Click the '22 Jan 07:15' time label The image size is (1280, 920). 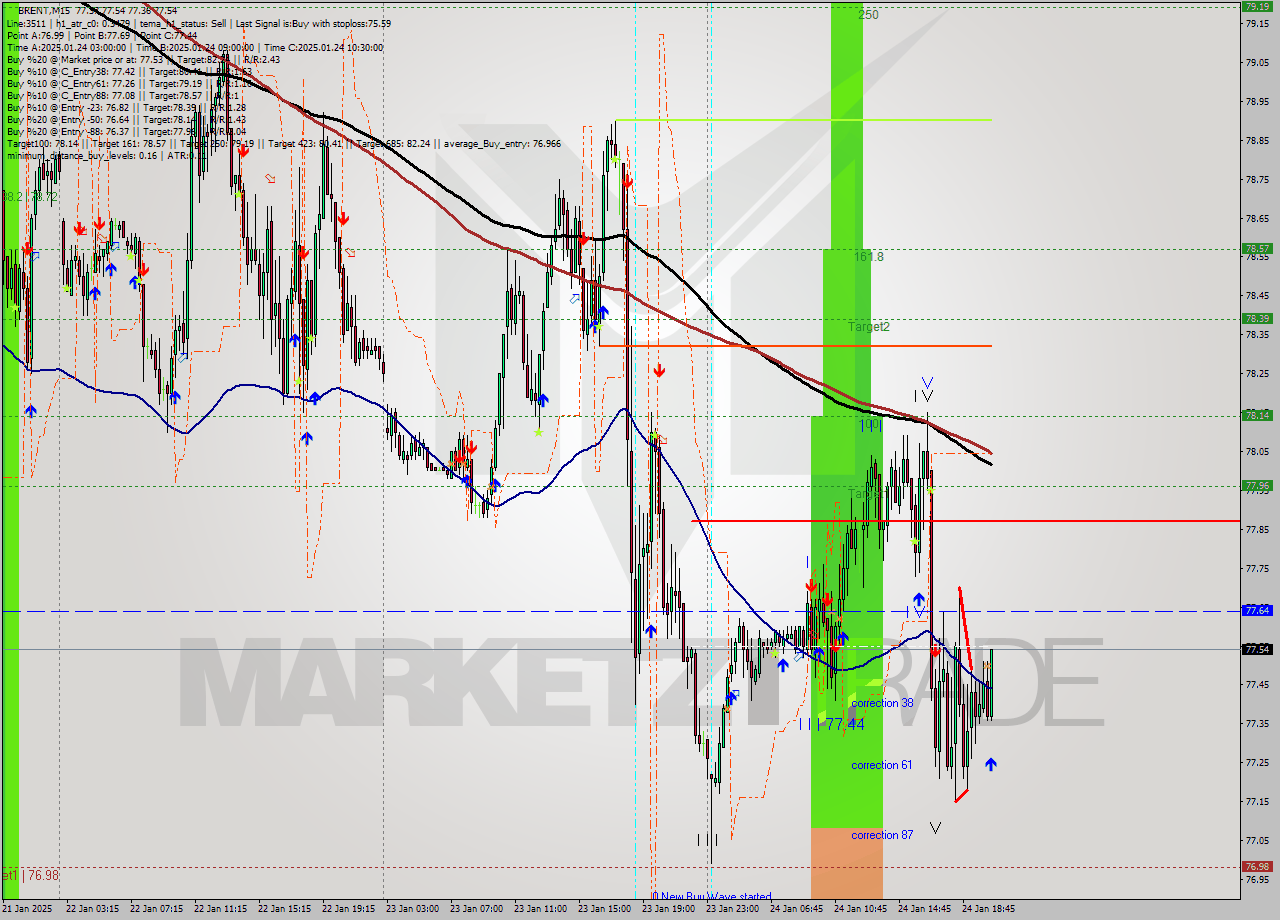pyautogui.click(x=157, y=909)
